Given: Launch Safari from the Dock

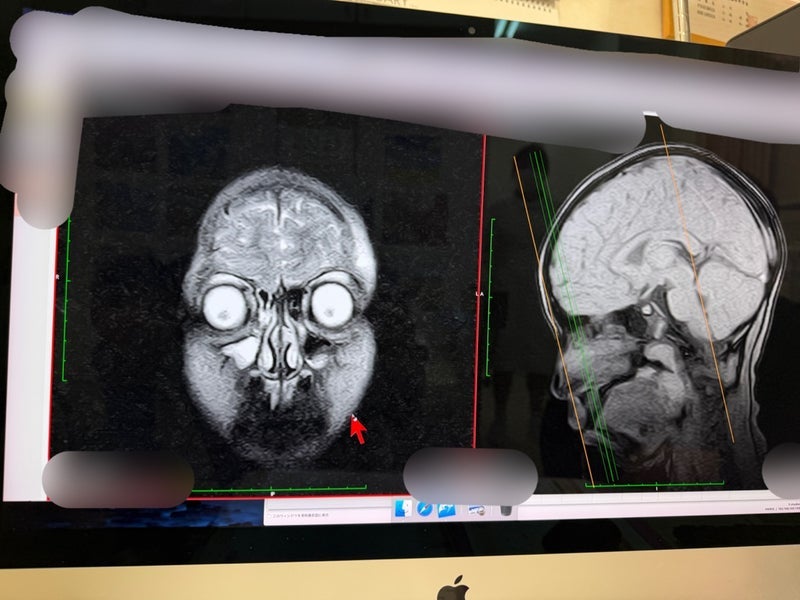Looking at the screenshot, I should [425, 509].
